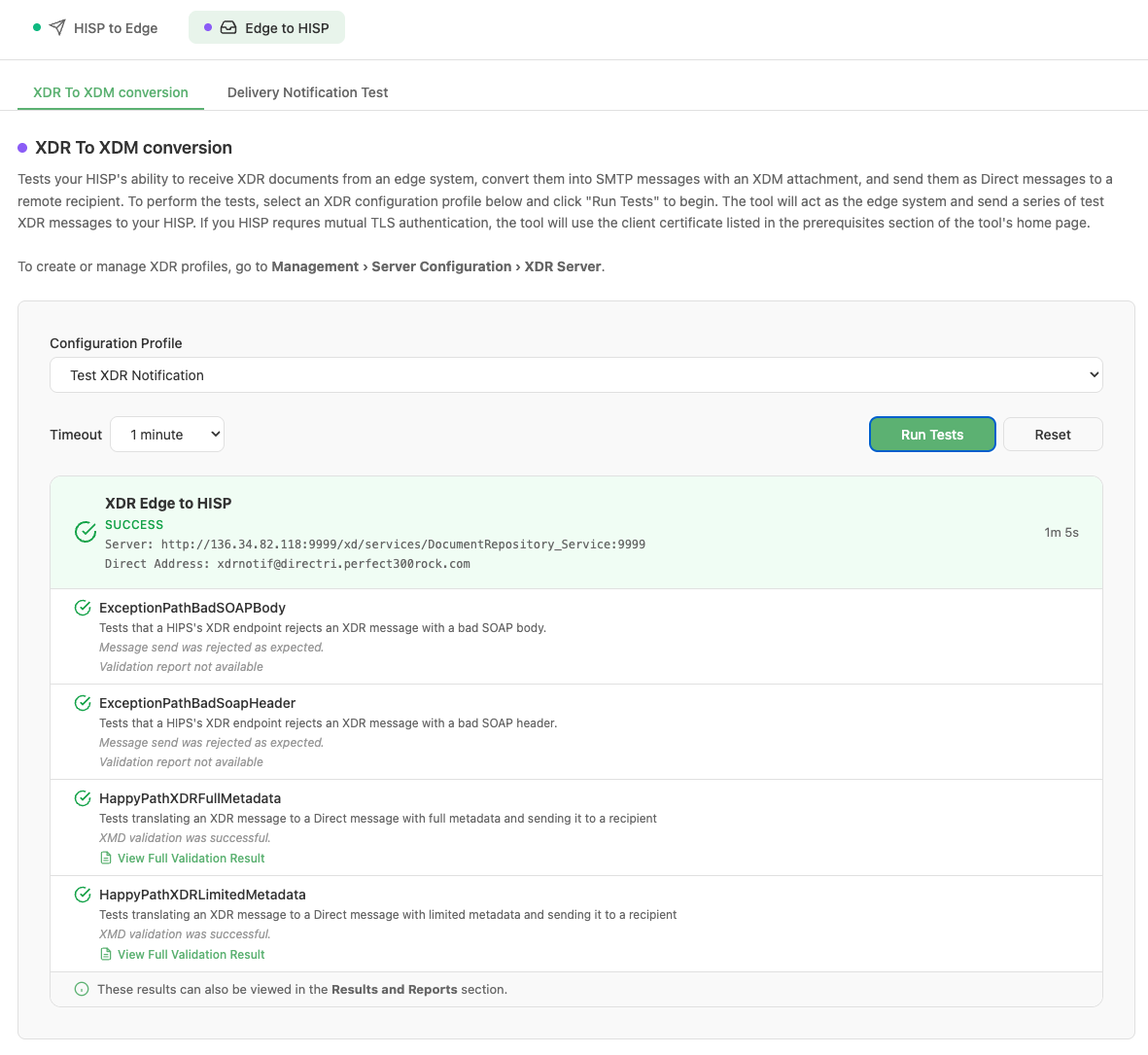Image resolution: width=1148 pixels, height=1055 pixels.
Task: Click the XDR Edge to HISP result heading
Action: [x=168, y=503]
